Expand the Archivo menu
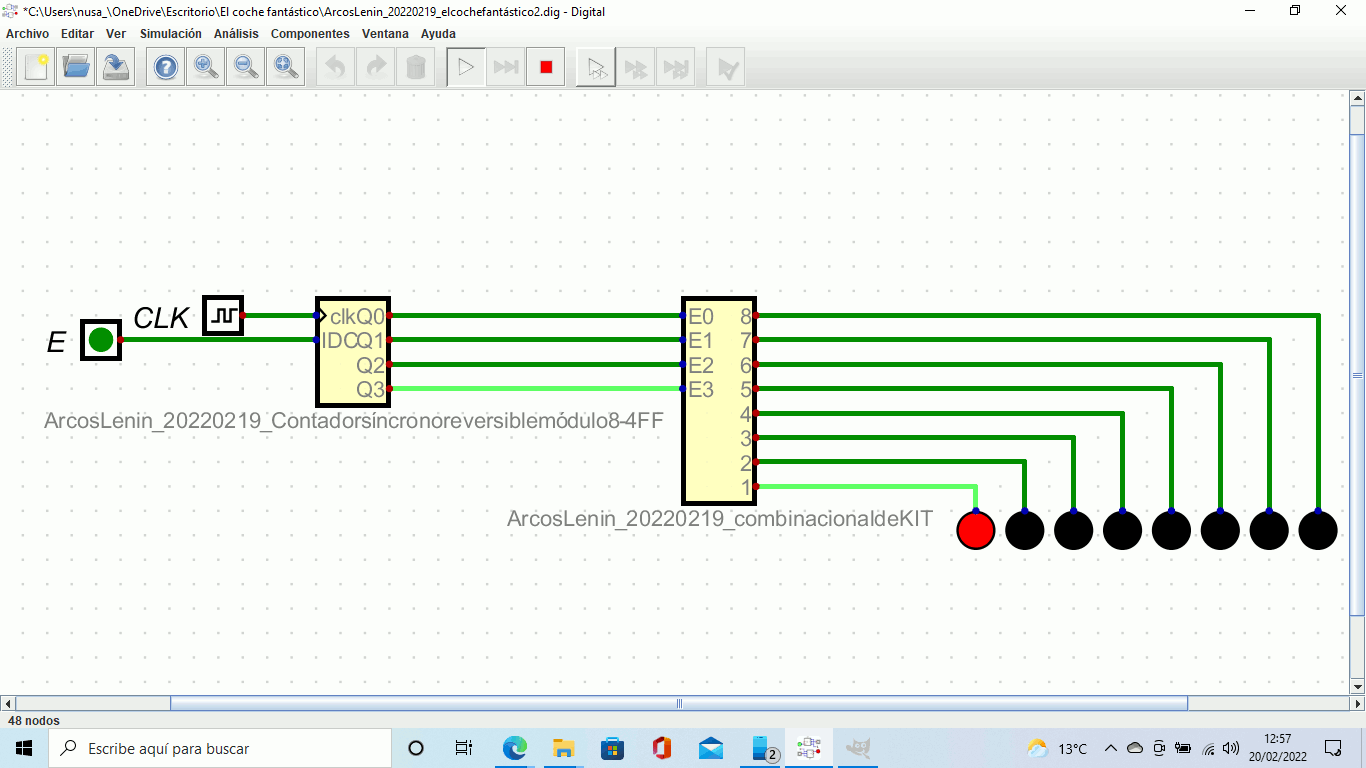1366x768 pixels. 27,34
